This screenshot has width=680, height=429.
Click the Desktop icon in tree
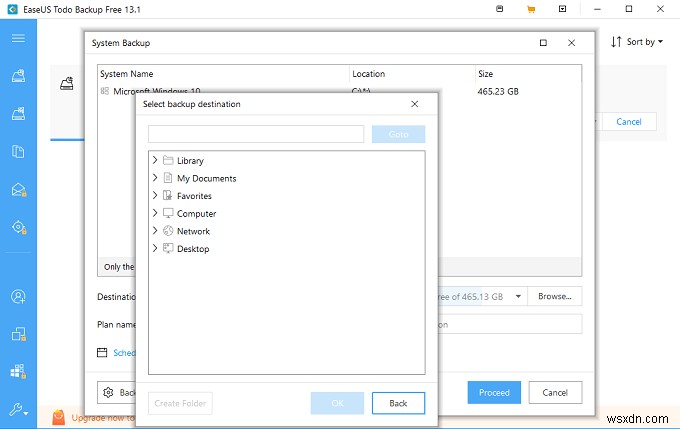coord(168,249)
